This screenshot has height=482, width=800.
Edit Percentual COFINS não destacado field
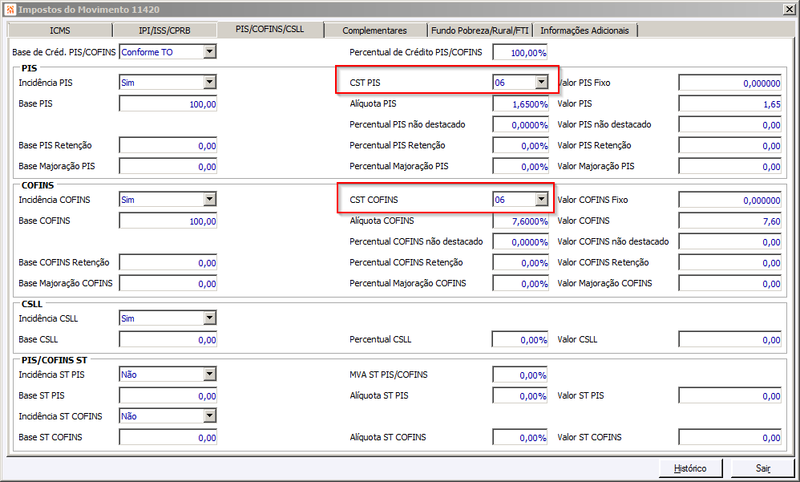(x=520, y=242)
